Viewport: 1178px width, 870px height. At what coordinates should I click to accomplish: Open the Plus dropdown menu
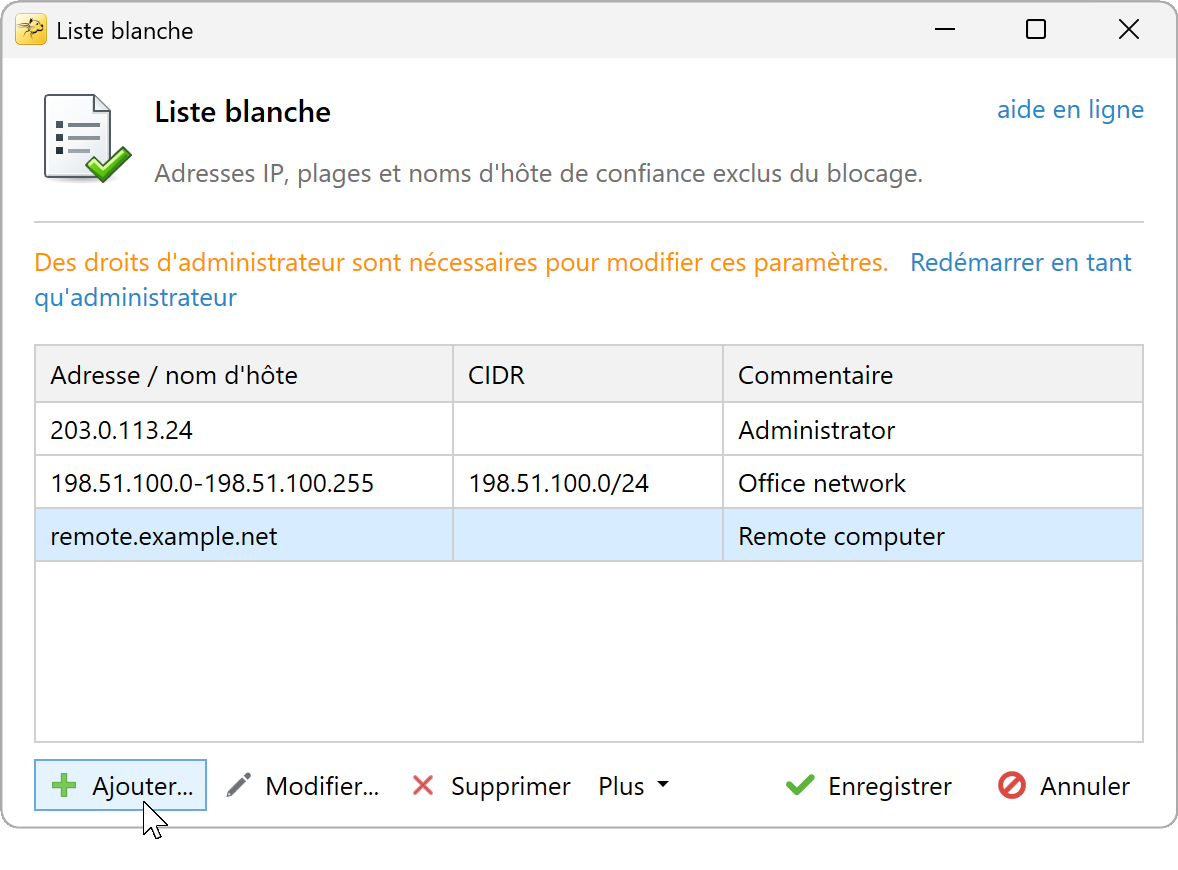tap(633, 786)
